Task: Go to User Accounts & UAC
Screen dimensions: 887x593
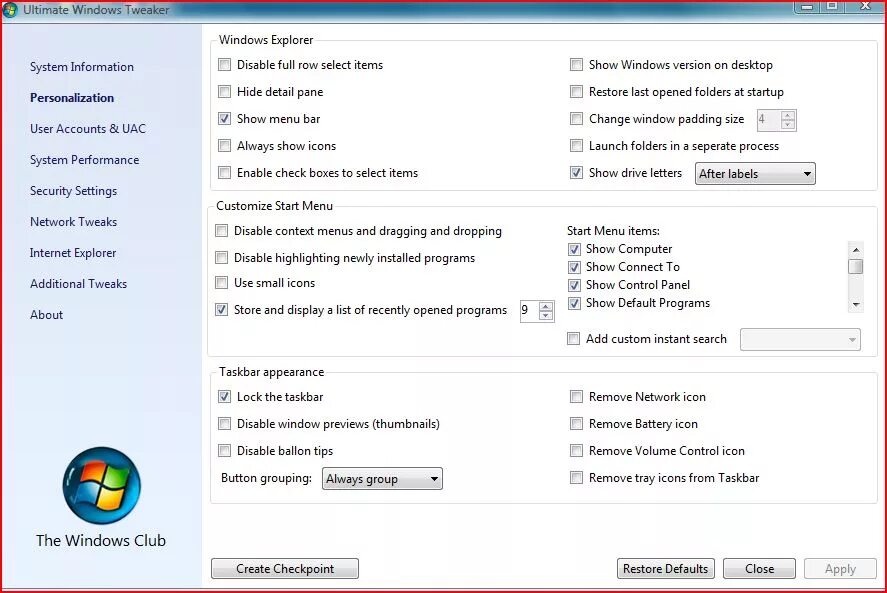Action: click(x=88, y=129)
